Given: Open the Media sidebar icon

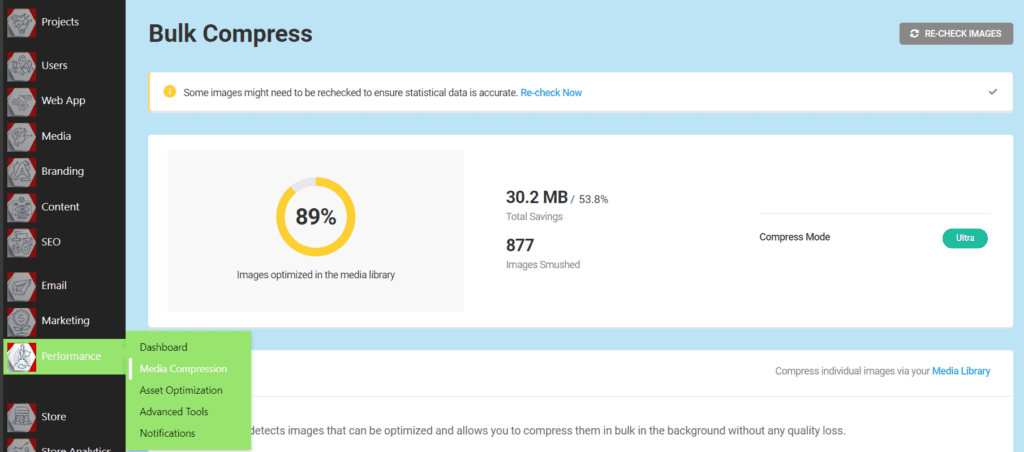Looking at the screenshot, I should (x=22, y=137).
